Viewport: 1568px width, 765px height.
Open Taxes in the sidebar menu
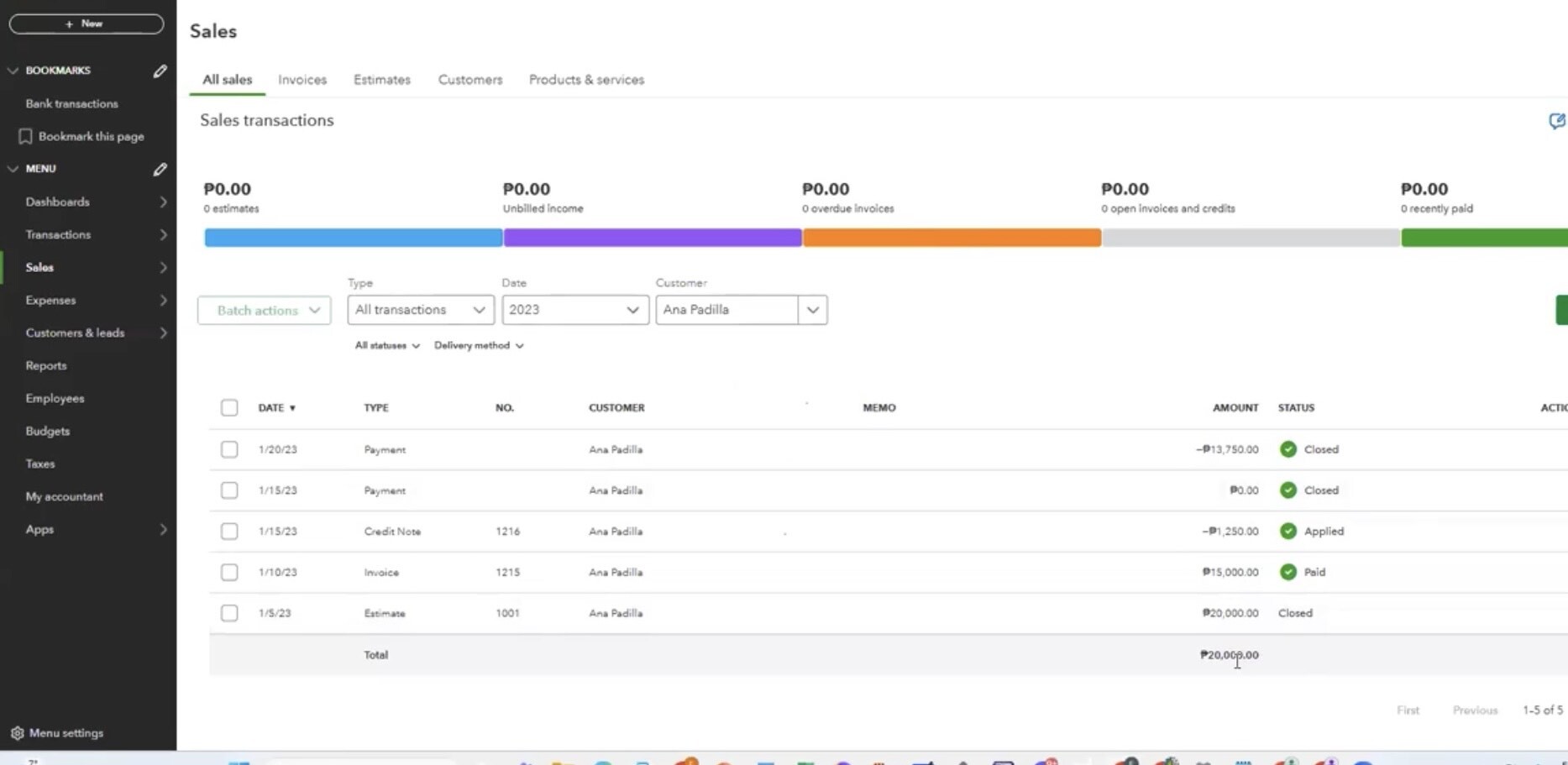click(x=40, y=464)
